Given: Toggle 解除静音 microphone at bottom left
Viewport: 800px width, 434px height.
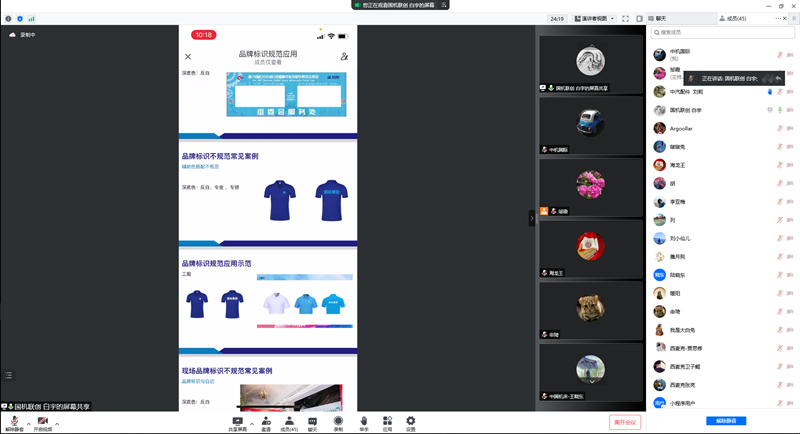Looking at the screenshot, I should tap(14, 422).
